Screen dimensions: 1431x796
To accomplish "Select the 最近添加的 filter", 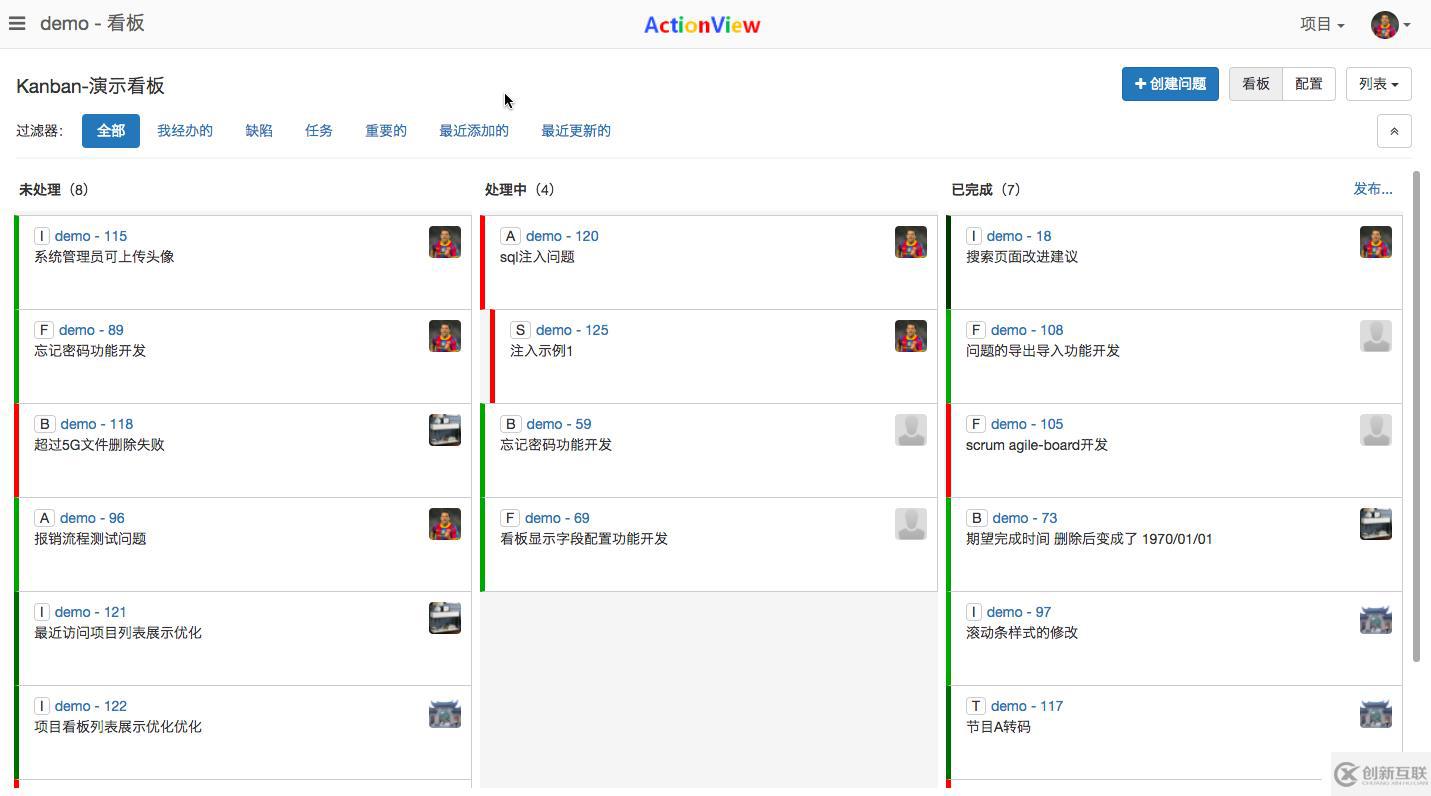I will [x=474, y=131].
